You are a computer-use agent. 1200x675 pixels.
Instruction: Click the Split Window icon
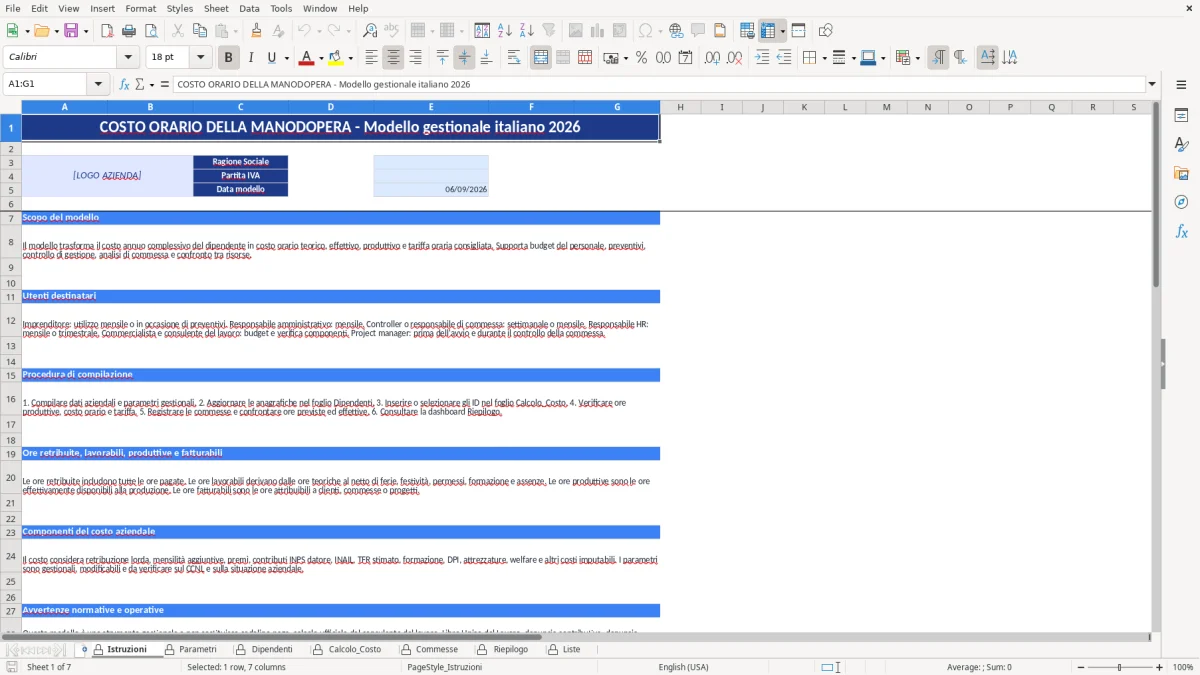click(799, 31)
